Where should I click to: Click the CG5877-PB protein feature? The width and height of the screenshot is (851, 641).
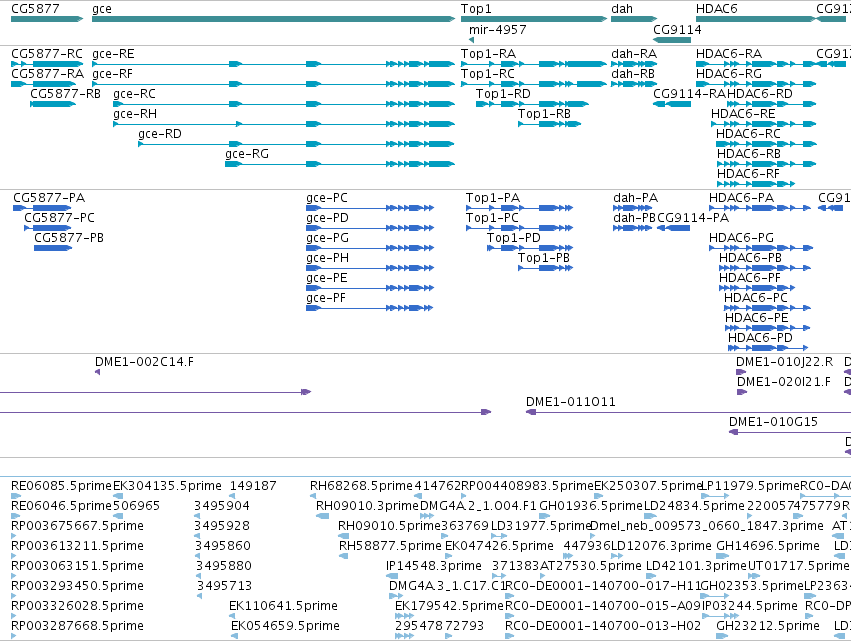click(x=53, y=248)
